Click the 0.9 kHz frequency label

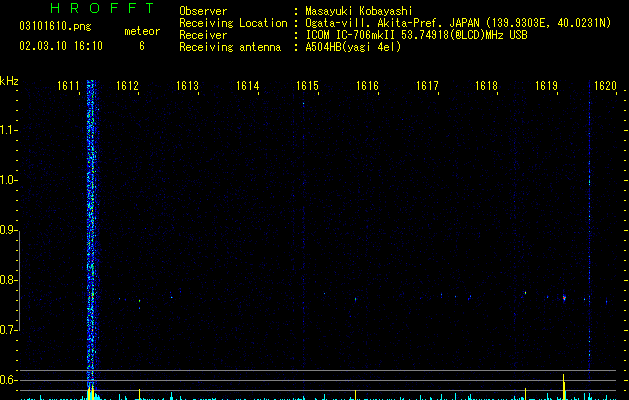8,230
